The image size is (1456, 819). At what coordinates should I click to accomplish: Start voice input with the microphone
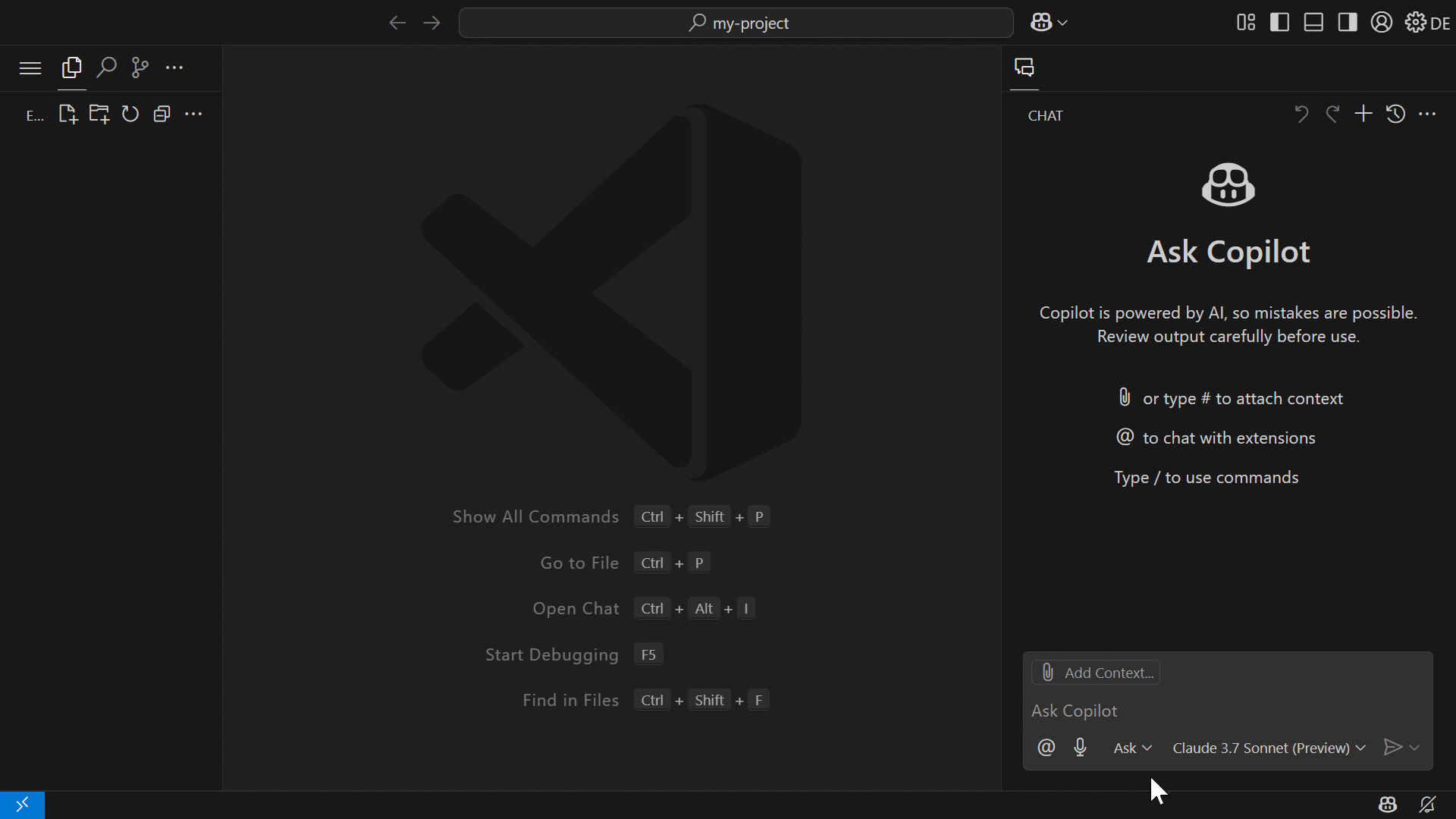coord(1081,748)
